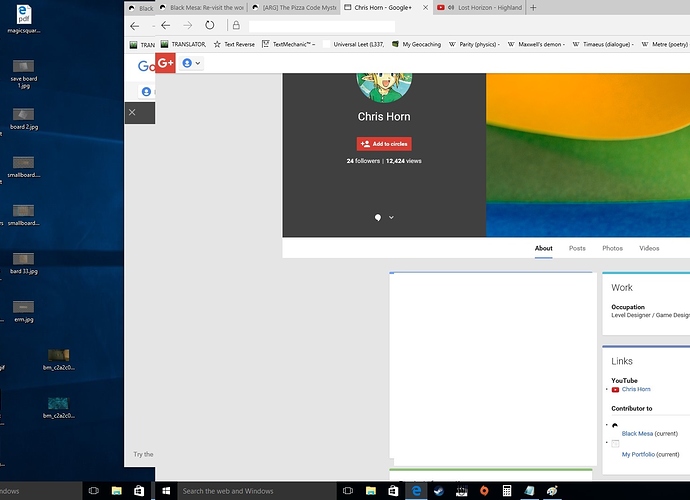Open the Posts profile tab
The width and height of the screenshot is (690, 500).
[x=577, y=248]
